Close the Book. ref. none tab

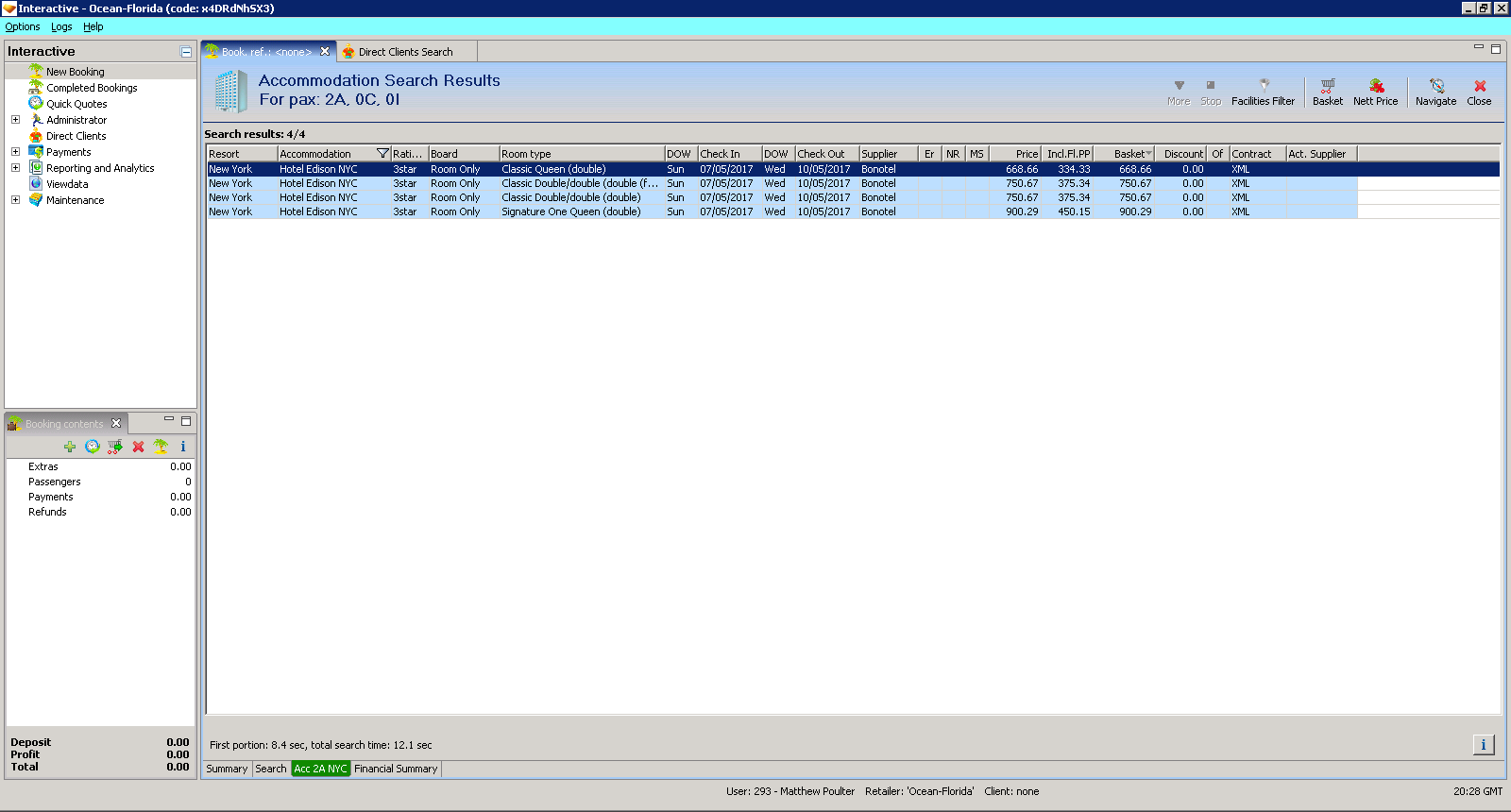point(325,52)
